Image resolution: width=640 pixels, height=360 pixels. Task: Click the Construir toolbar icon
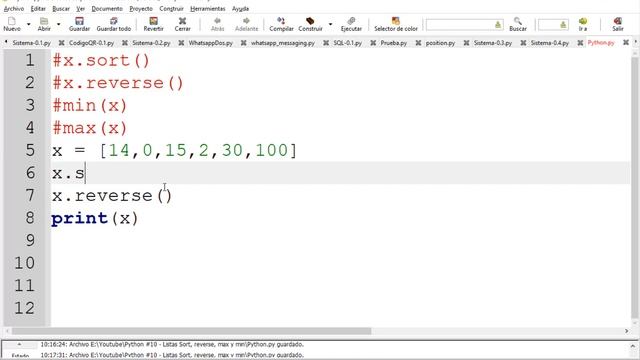pyautogui.click(x=310, y=24)
